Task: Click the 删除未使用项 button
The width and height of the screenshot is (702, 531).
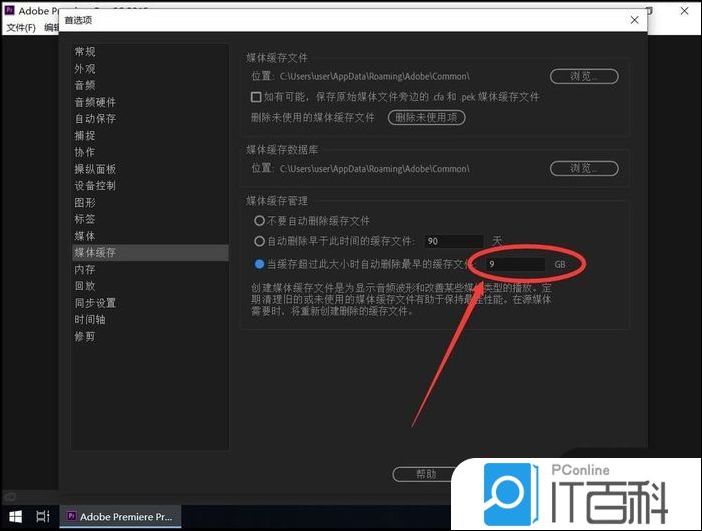Action: click(x=427, y=117)
